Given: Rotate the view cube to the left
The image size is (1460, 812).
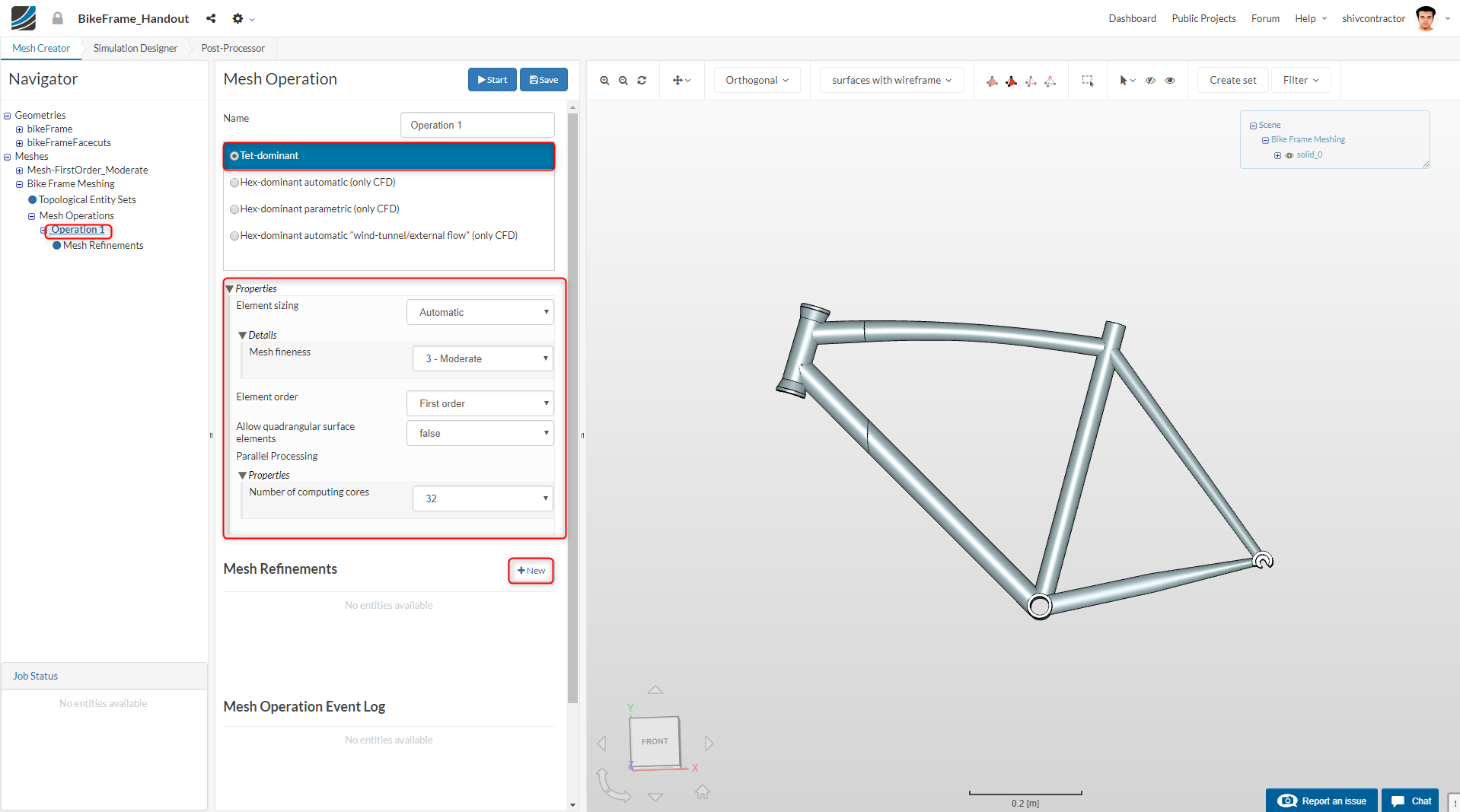Looking at the screenshot, I should pos(602,743).
